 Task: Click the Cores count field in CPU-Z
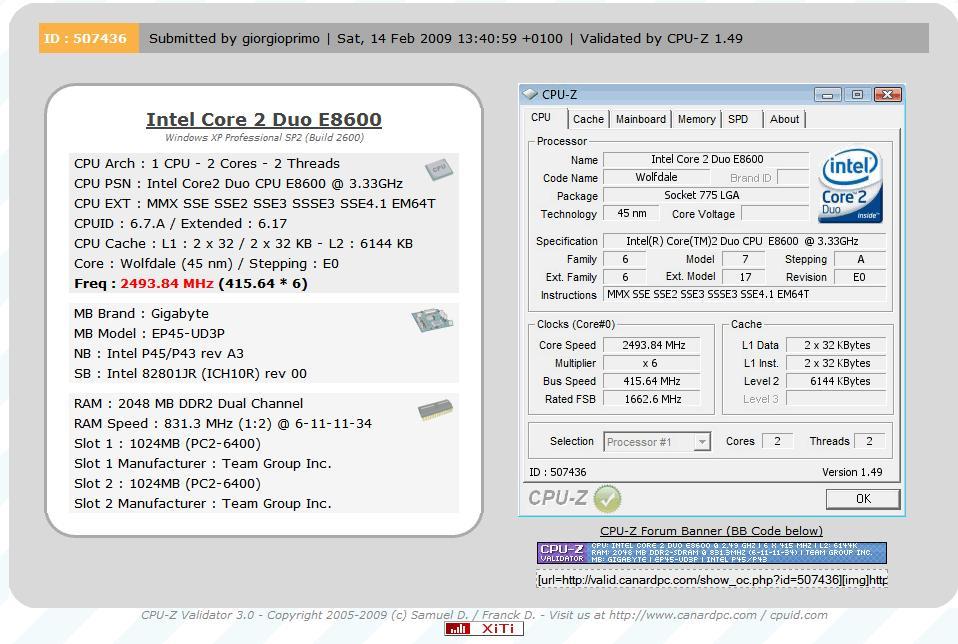pyautogui.click(x=777, y=441)
